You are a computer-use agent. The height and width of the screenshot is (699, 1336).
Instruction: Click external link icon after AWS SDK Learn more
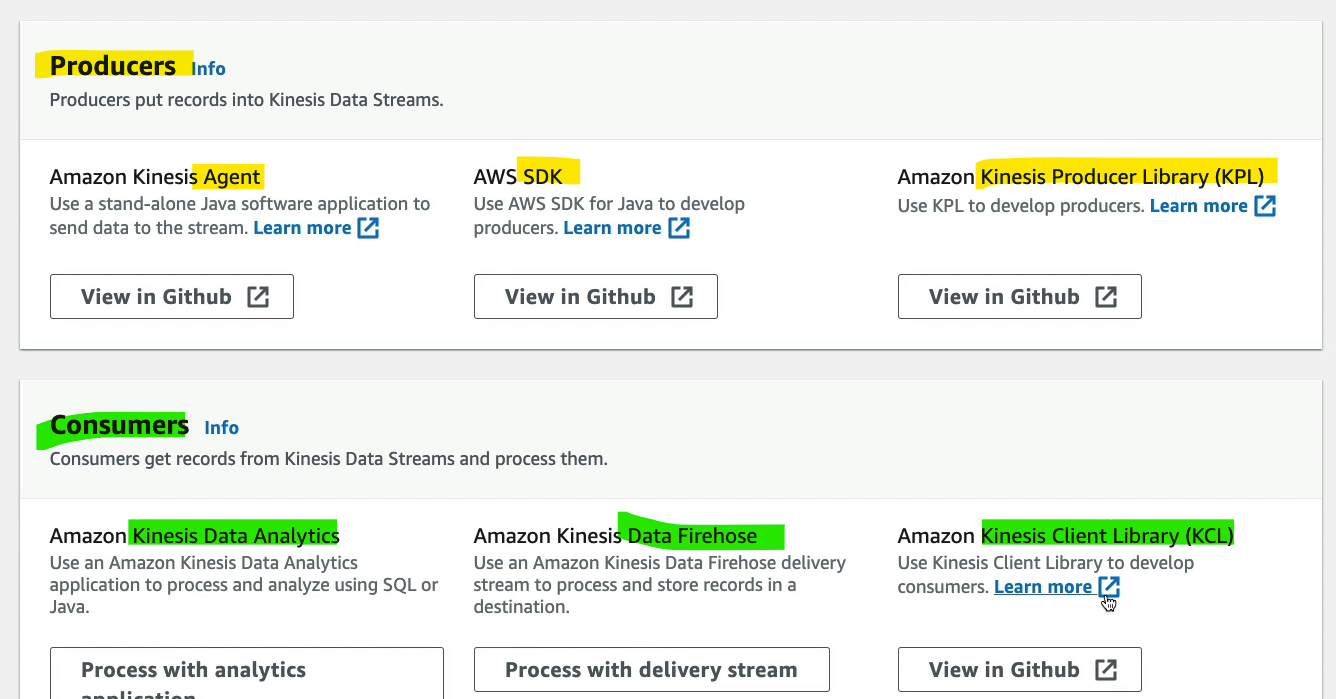(679, 228)
